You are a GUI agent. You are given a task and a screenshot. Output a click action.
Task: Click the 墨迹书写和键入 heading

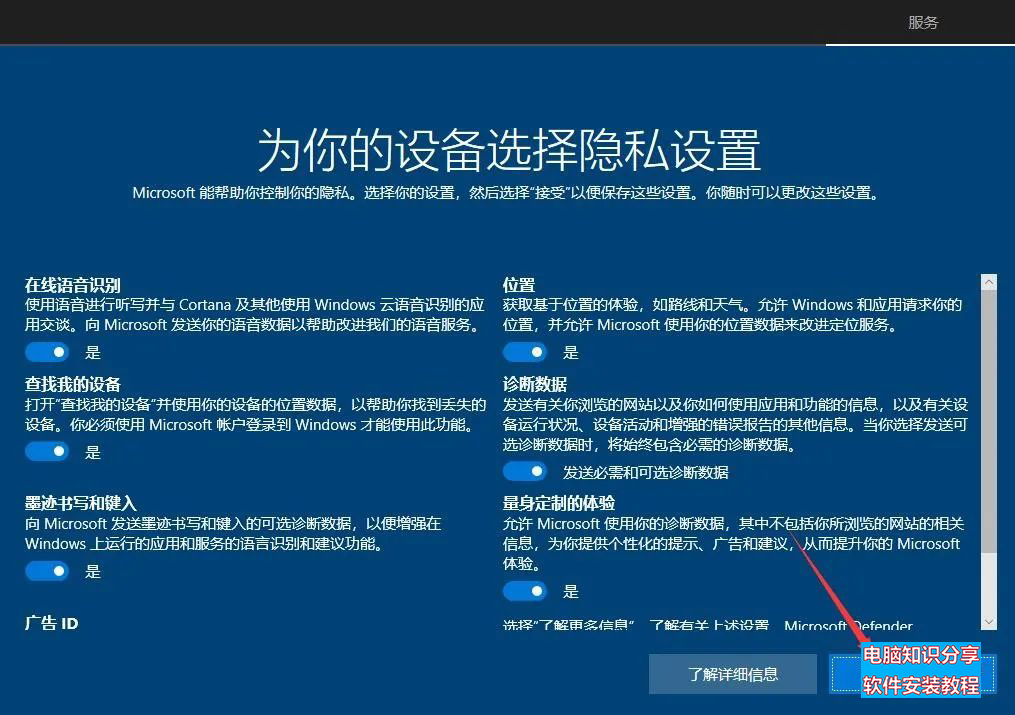[x=81, y=503]
